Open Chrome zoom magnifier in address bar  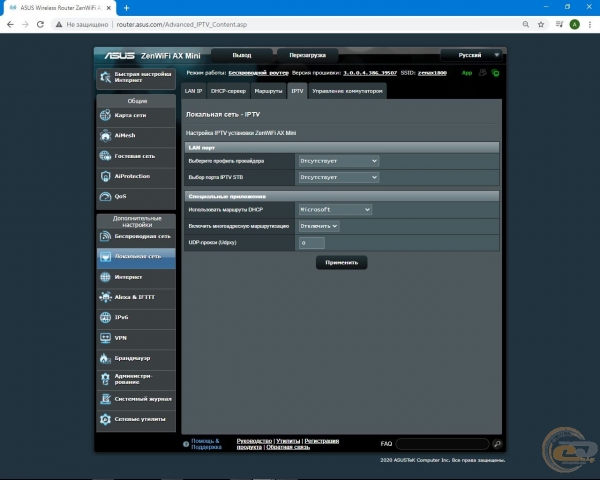click(x=526, y=24)
